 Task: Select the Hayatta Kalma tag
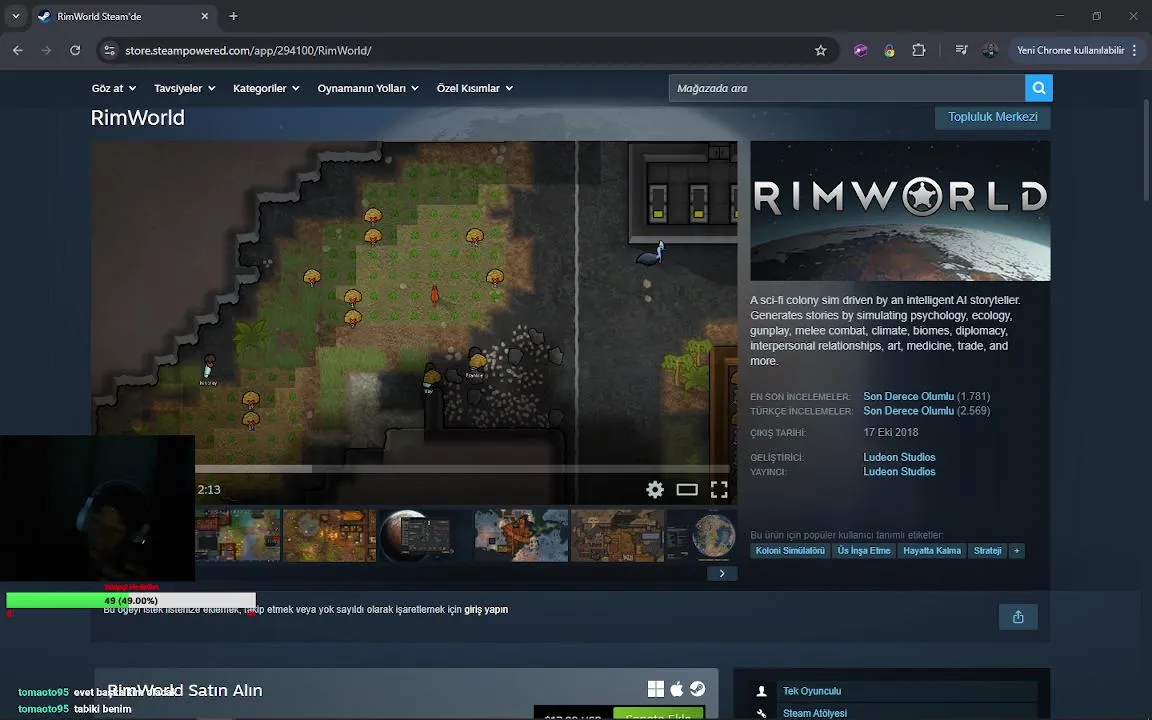tap(932, 551)
